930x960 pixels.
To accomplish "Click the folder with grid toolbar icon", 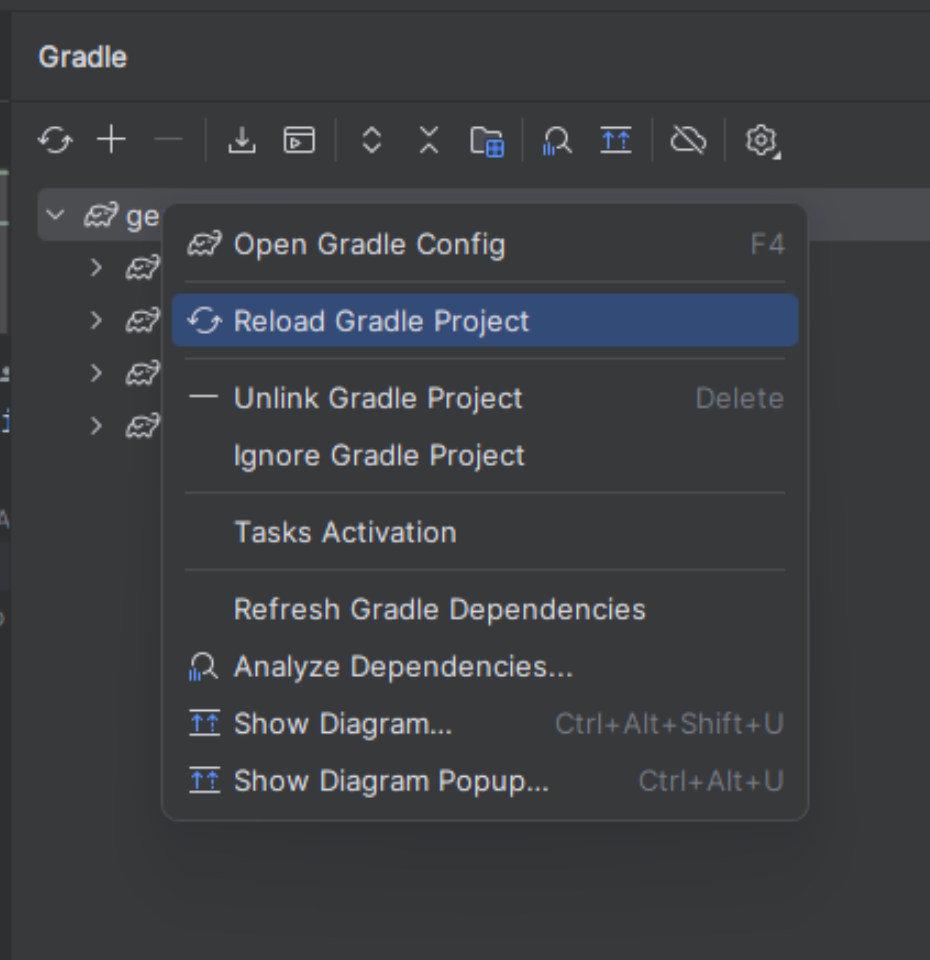I will point(487,142).
